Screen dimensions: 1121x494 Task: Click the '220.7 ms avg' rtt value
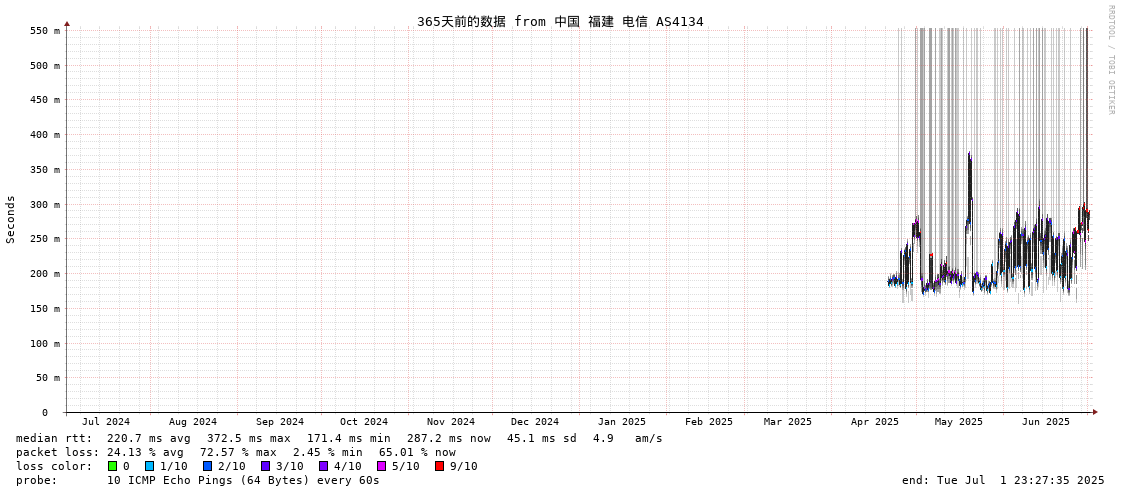(x=150, y=438)
